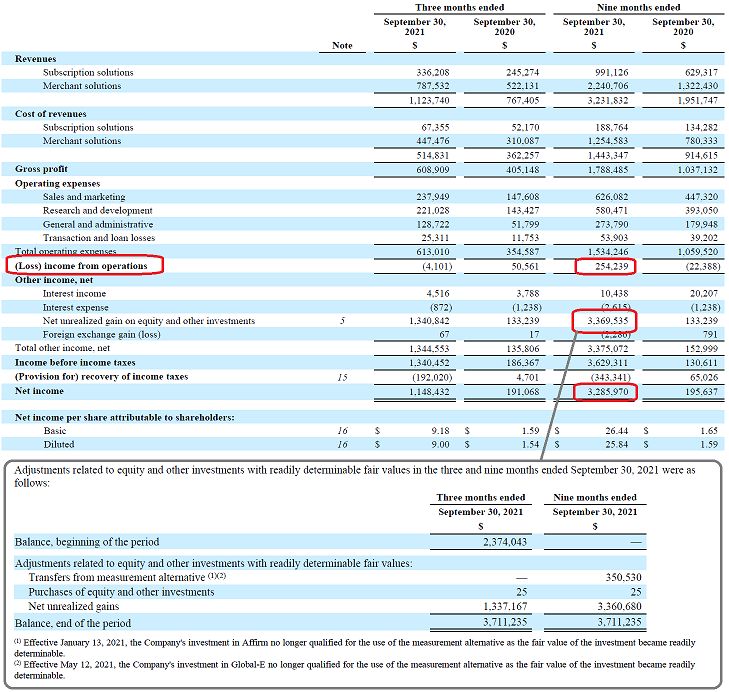Select the 'Cost of revenues' heading
Image resolution: width=729 pixels, height=692 pixels.
pos(51,114)
